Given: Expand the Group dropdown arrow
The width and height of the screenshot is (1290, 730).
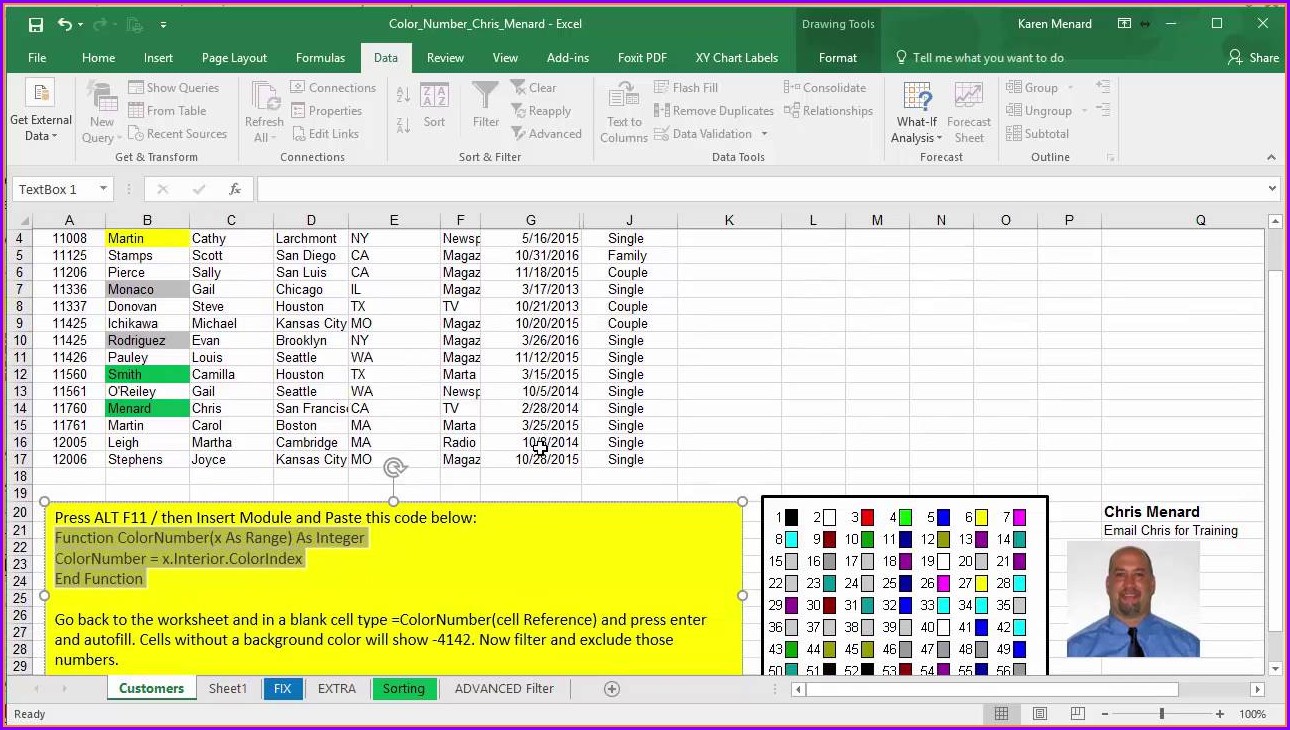Looking at the screenshot, I should pyautogui.click(x=1070, y=88).
